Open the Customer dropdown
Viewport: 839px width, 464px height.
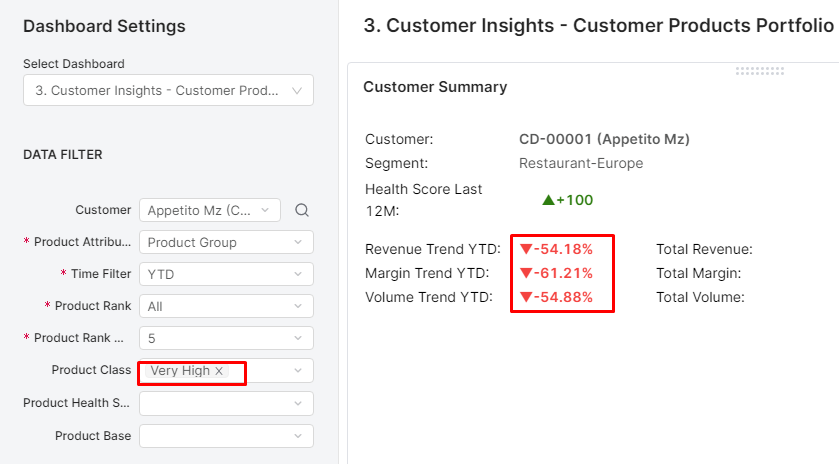tap(210, 210)
